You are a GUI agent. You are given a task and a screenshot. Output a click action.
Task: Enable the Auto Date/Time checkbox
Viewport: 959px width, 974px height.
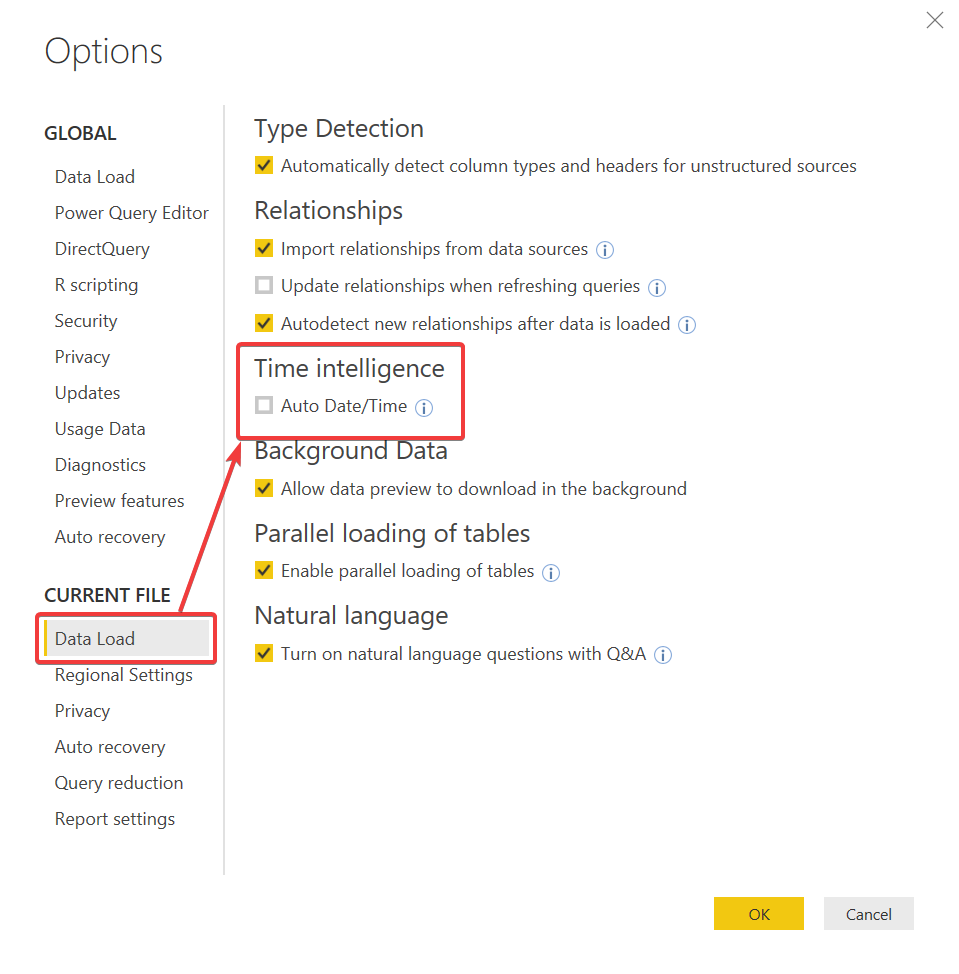tap(264, 406)
